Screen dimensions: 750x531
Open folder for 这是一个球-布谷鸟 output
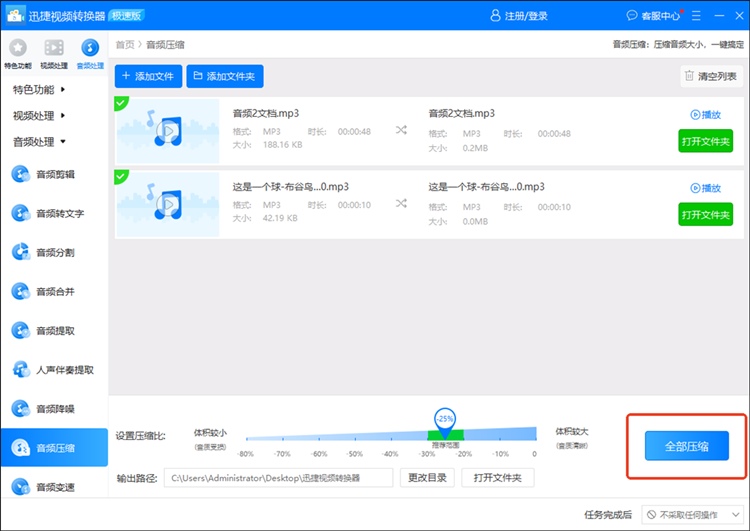706,214
